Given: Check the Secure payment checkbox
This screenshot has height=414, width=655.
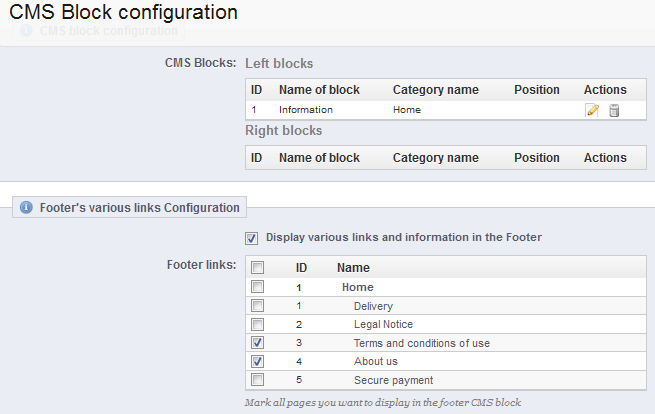Looking at the screenshot, I should (x=257, y=380).
